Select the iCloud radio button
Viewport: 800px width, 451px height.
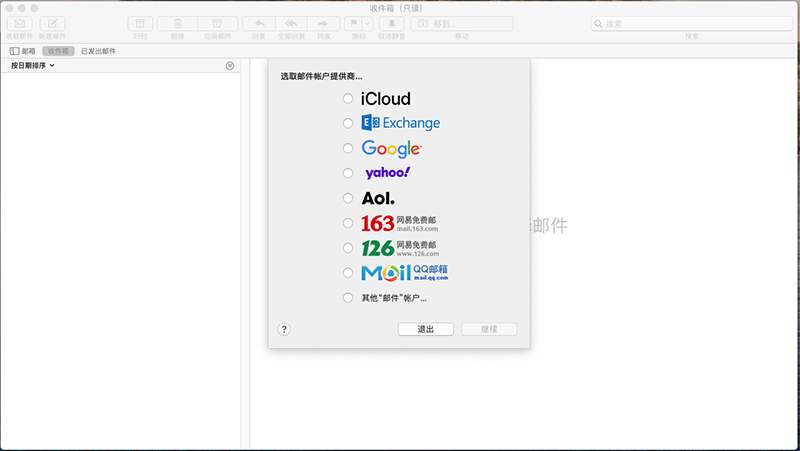coord(348,99)
